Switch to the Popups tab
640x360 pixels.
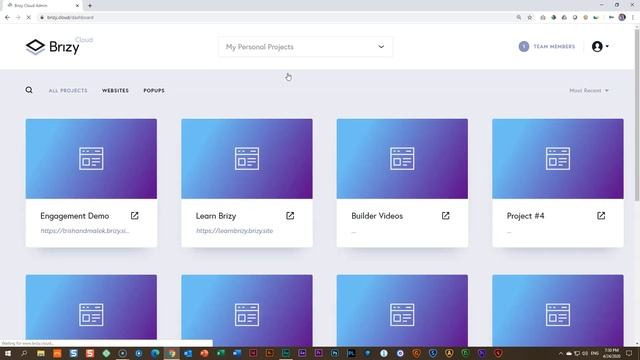pyautogui.click(x=154, y=90)
